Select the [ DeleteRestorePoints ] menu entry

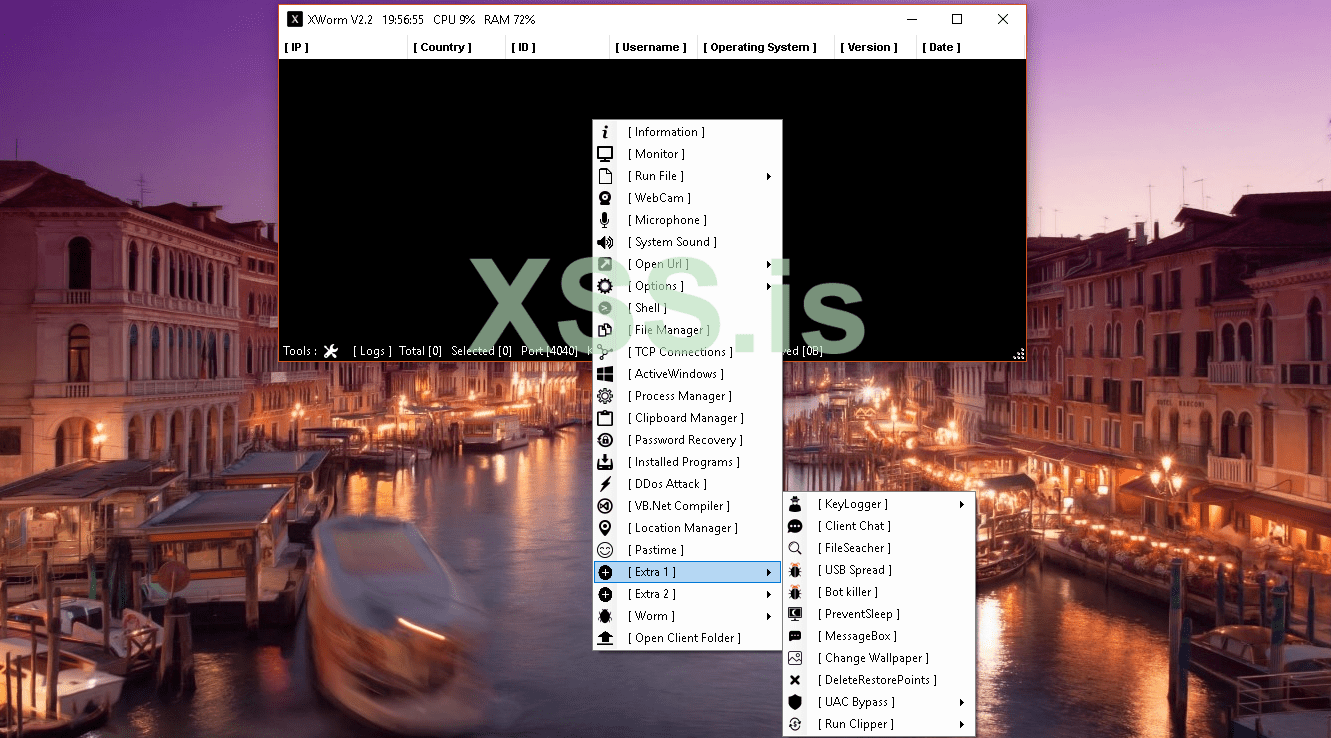879,680
